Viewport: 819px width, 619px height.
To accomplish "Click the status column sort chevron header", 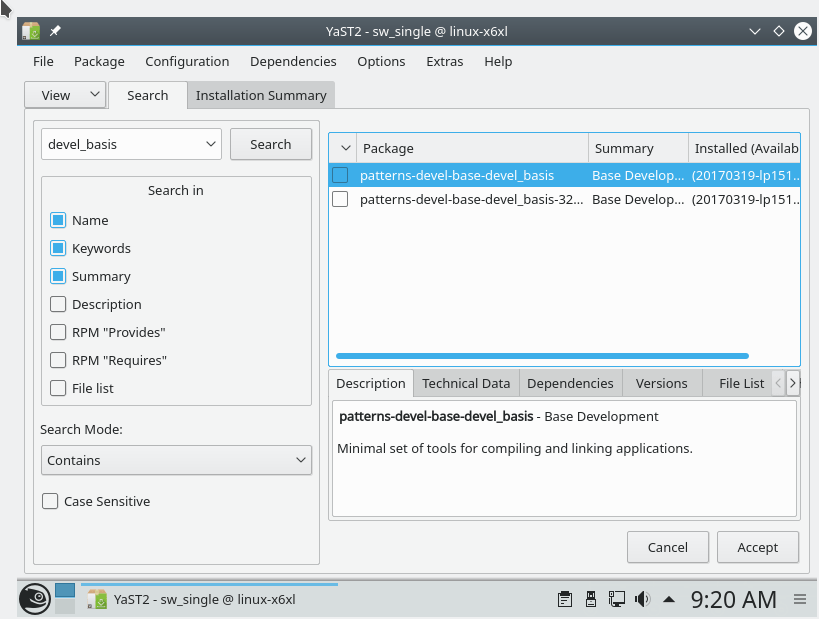I will pos(345,148).
